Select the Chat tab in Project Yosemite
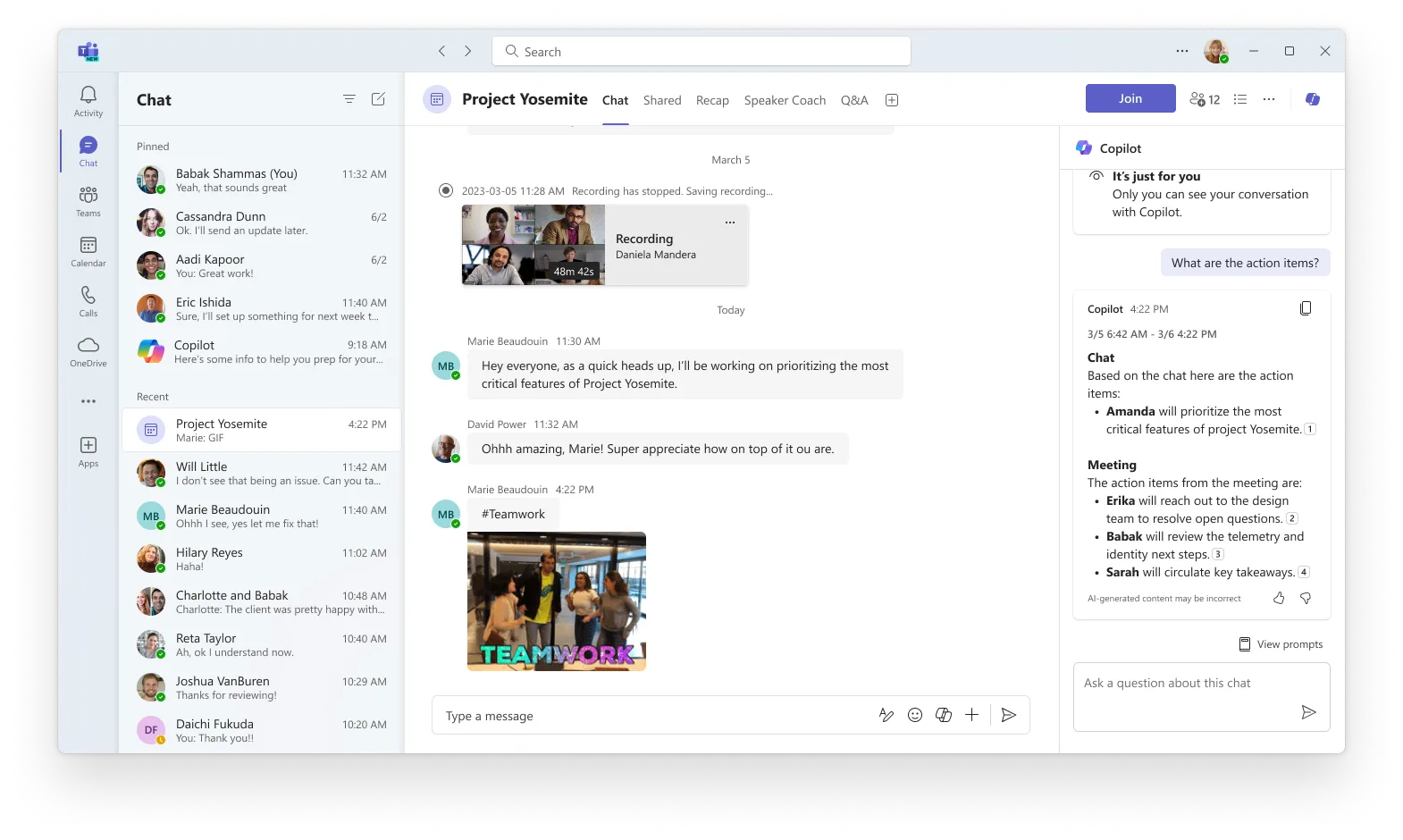Viewport: 1403px width, 840px height. point(615,100)
